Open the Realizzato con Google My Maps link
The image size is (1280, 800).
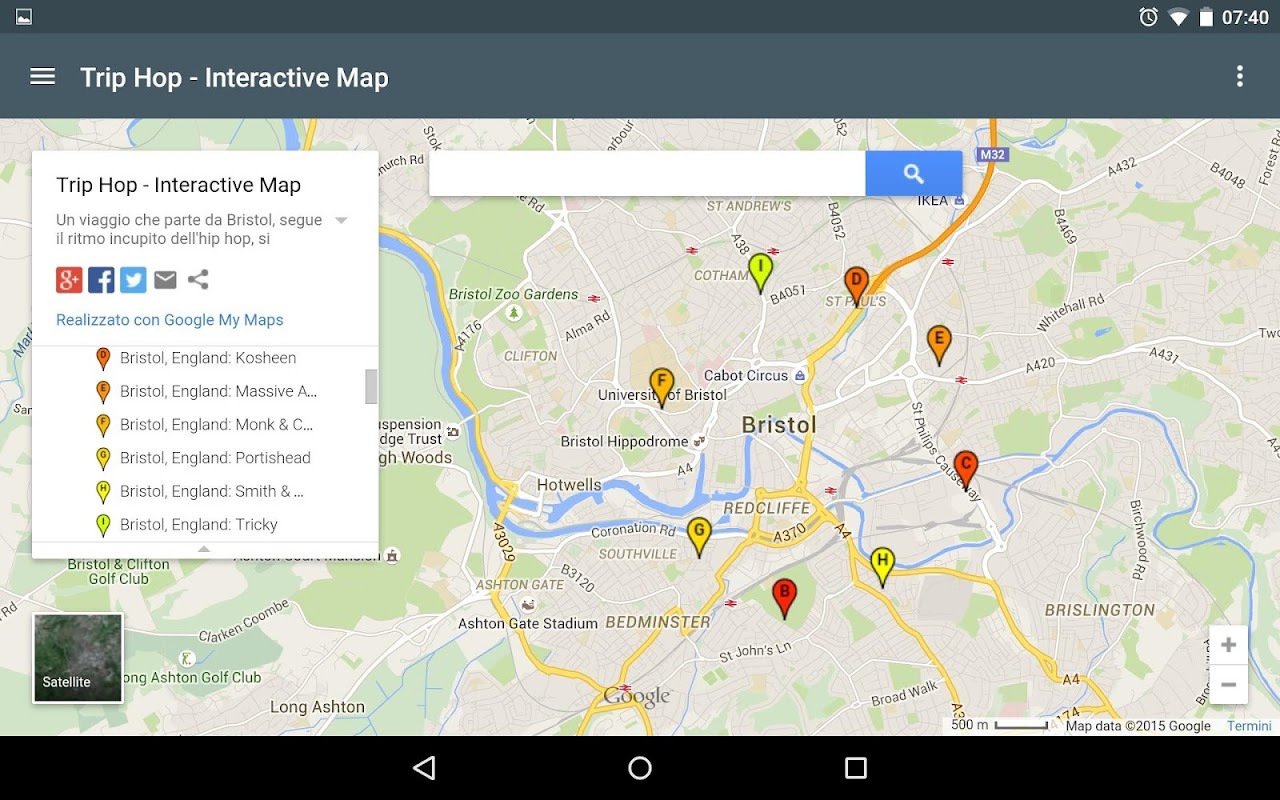(170, 320)
